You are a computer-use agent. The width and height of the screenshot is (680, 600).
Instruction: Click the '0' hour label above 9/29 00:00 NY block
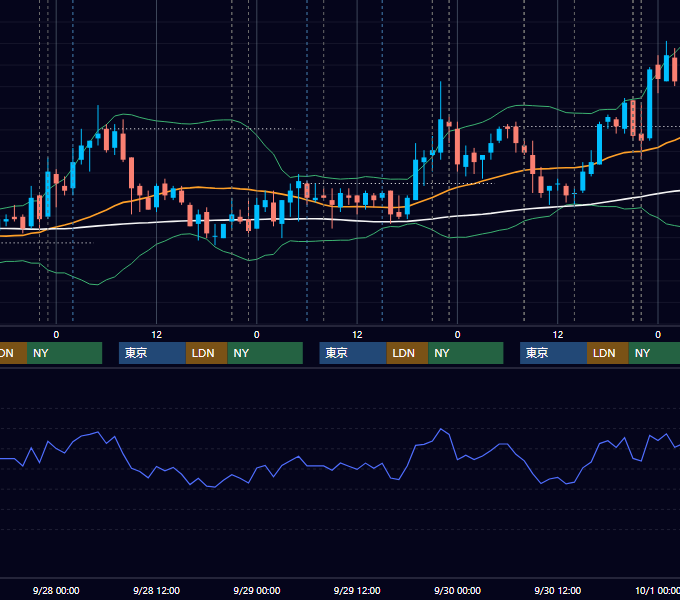coord(257,335)
